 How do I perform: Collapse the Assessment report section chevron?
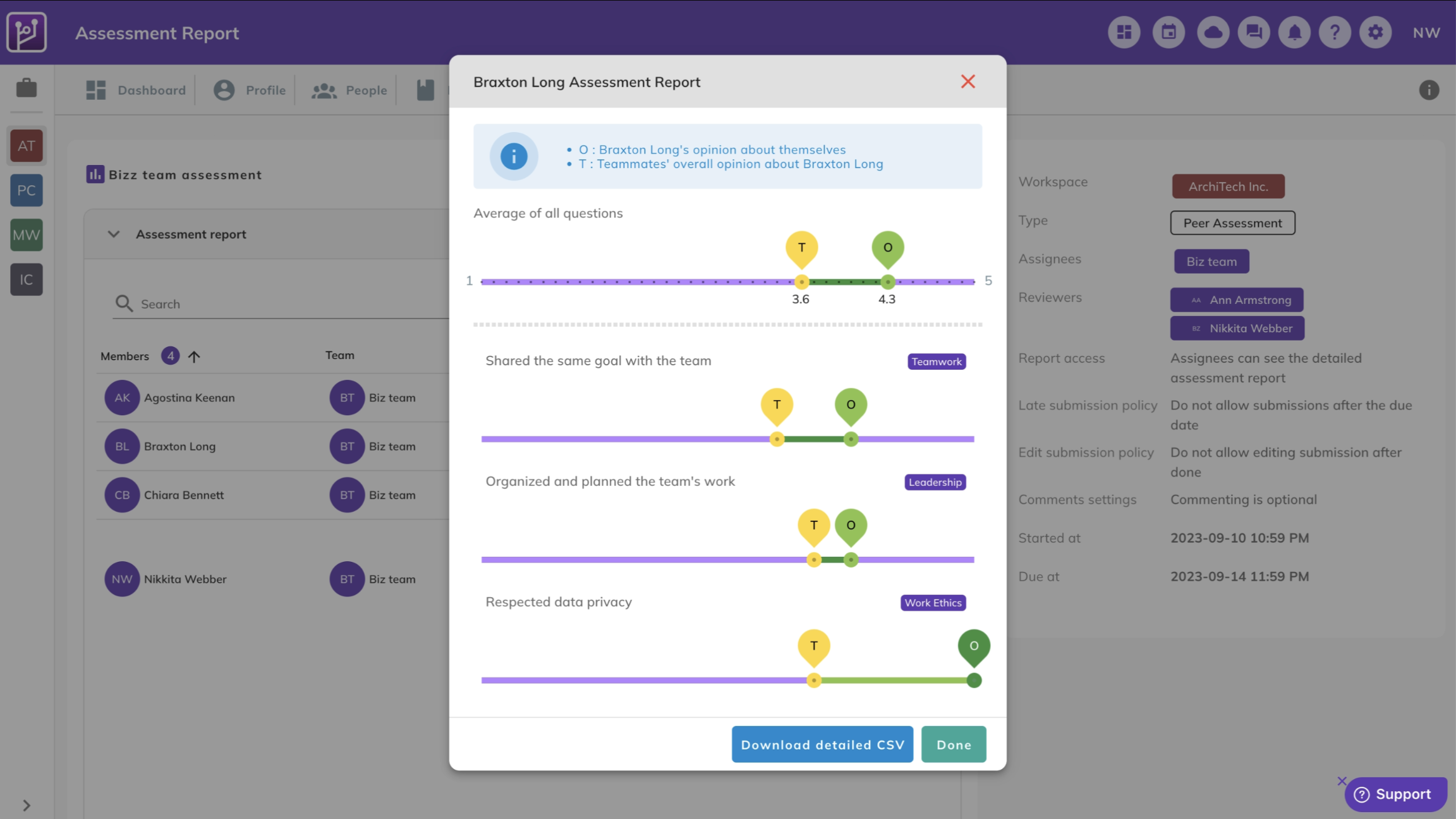pyautogui.click(x=114, y=234)
